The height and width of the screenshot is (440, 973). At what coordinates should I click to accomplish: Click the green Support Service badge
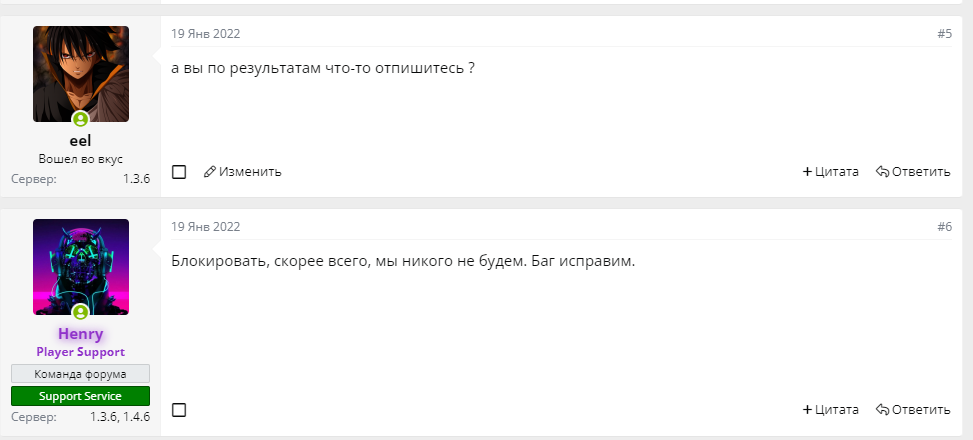pyautogui.click(x=81, y=395)
